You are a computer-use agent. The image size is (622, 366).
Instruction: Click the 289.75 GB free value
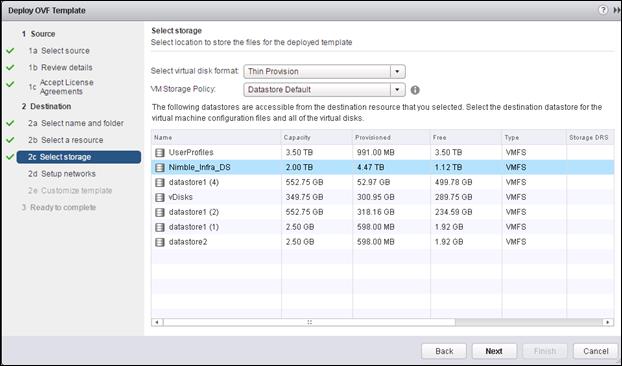[x=453, y=197]
